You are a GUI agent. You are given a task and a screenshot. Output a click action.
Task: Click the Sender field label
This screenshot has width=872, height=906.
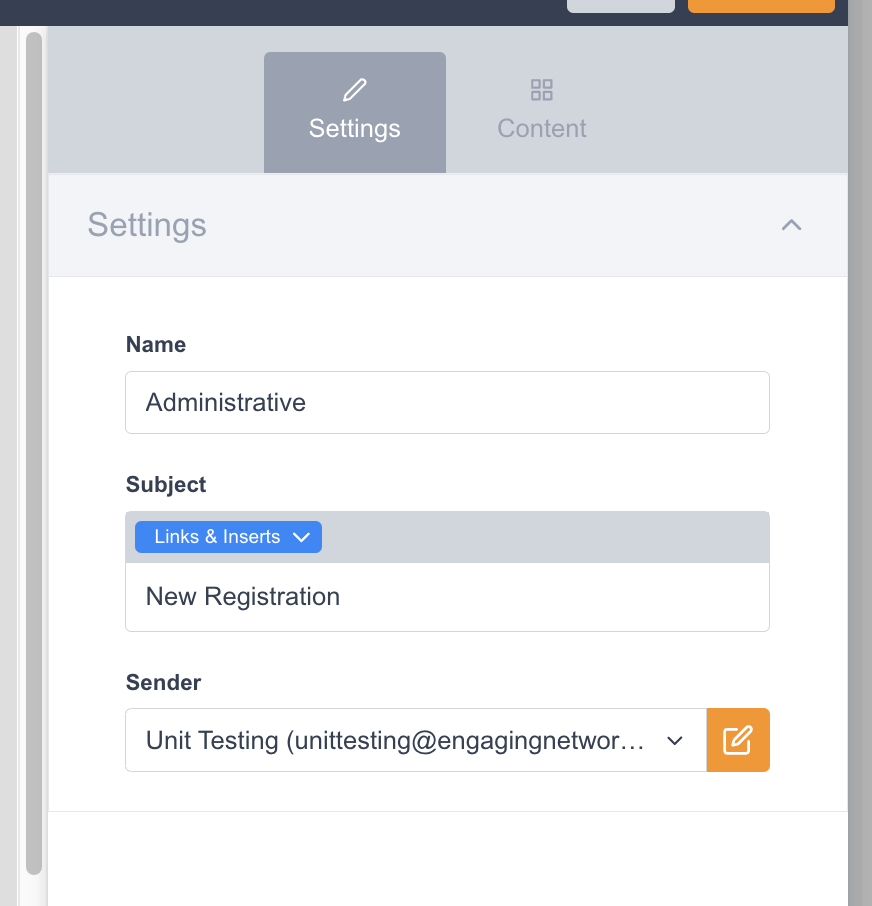click(163, 683)
